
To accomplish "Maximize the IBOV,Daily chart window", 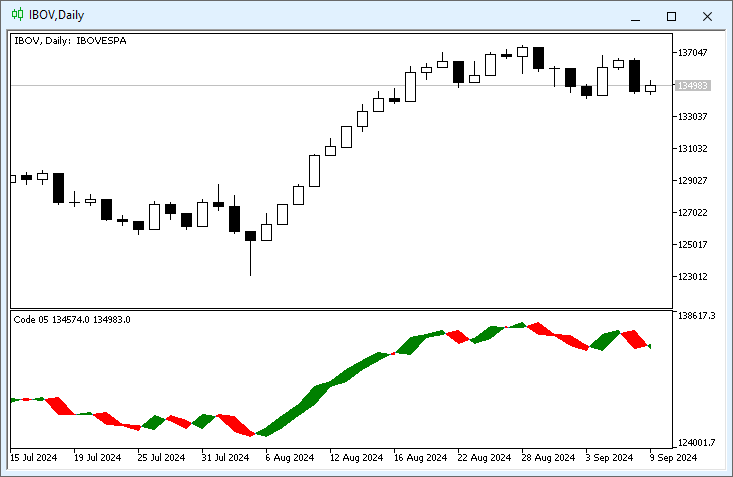I will tap(671, 16).
